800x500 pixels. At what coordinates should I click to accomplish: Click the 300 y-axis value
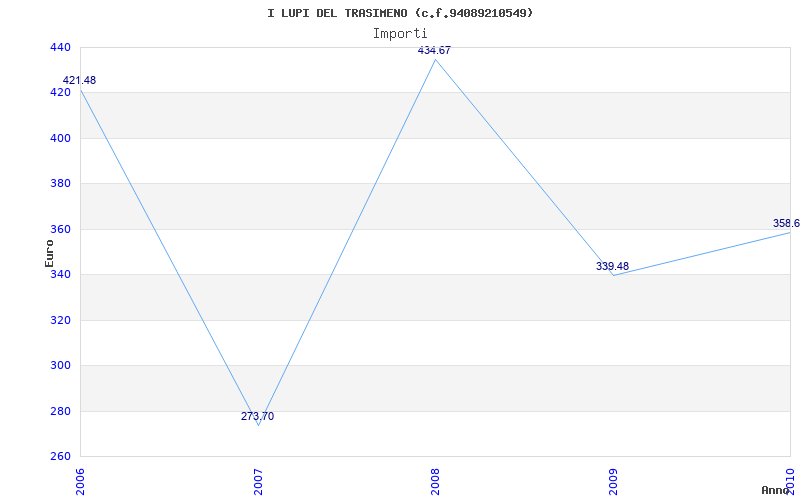[60, 365]
